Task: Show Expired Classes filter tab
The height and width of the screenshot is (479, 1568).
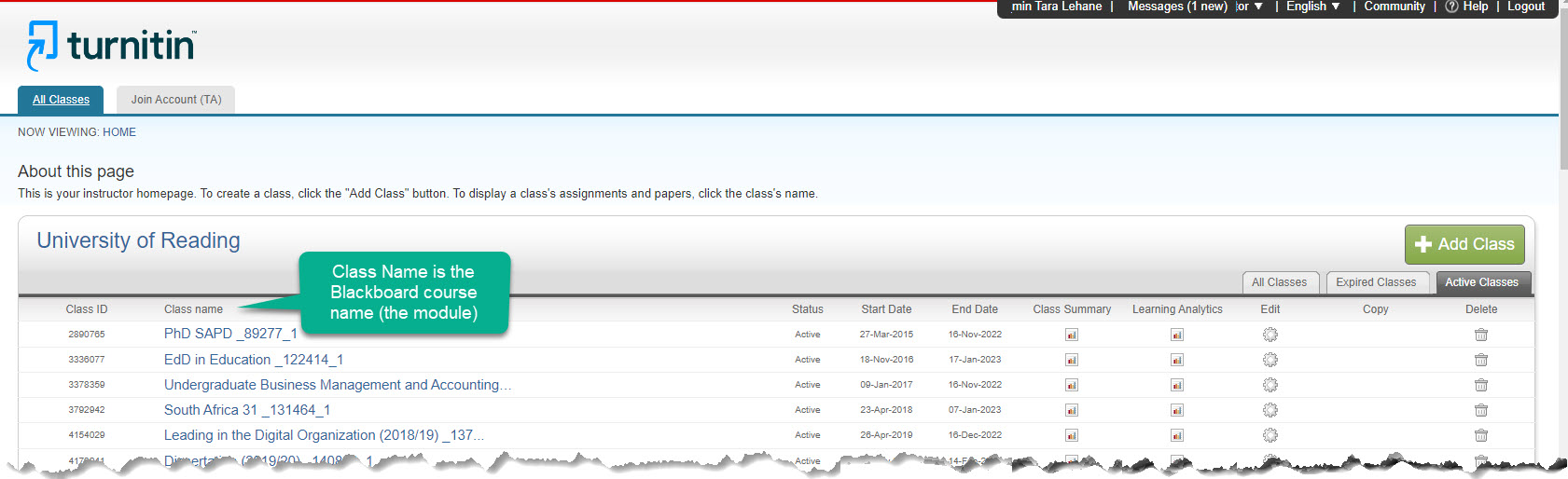Action: (1376, 282)
